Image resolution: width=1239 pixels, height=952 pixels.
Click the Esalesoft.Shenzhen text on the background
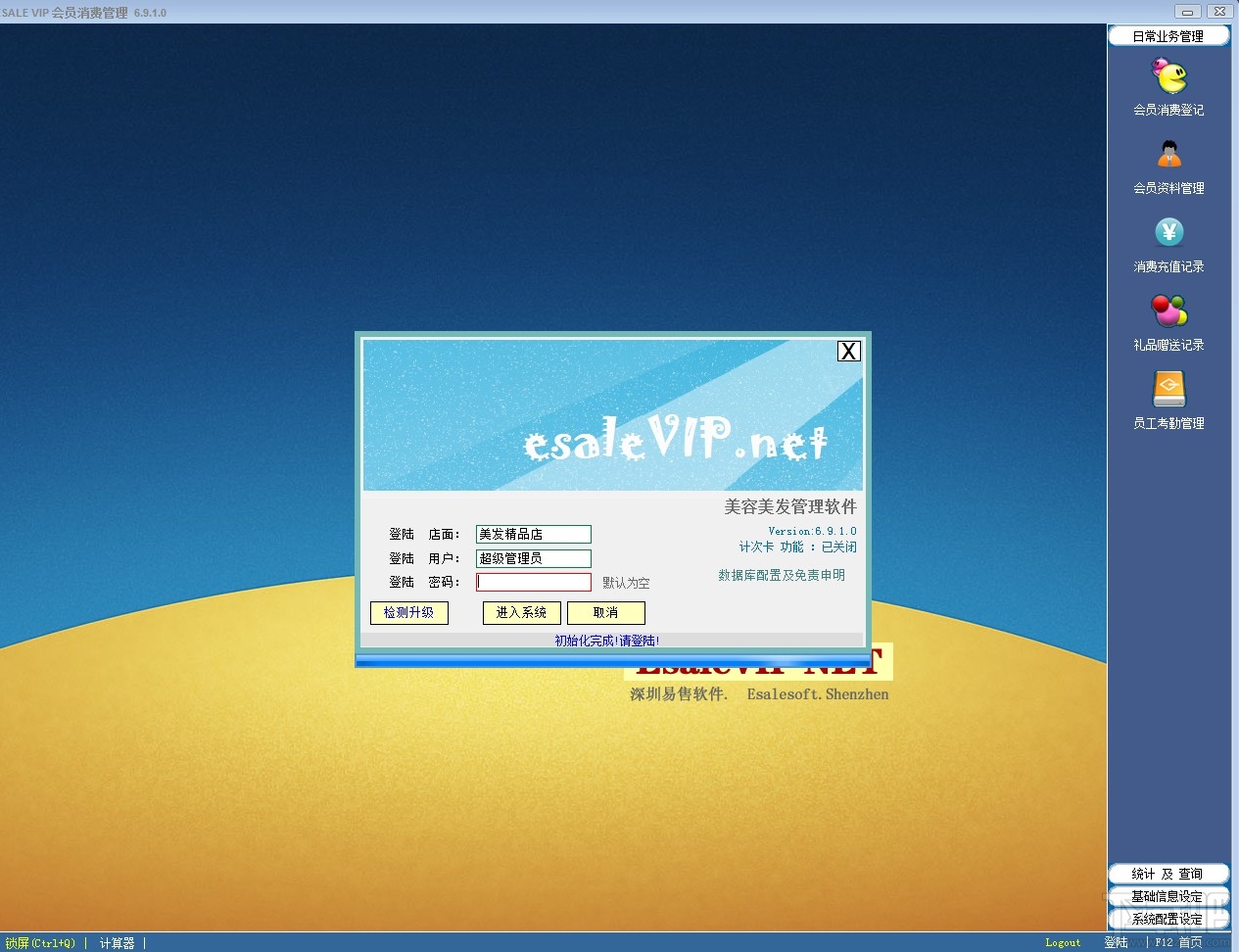[818, 694]
